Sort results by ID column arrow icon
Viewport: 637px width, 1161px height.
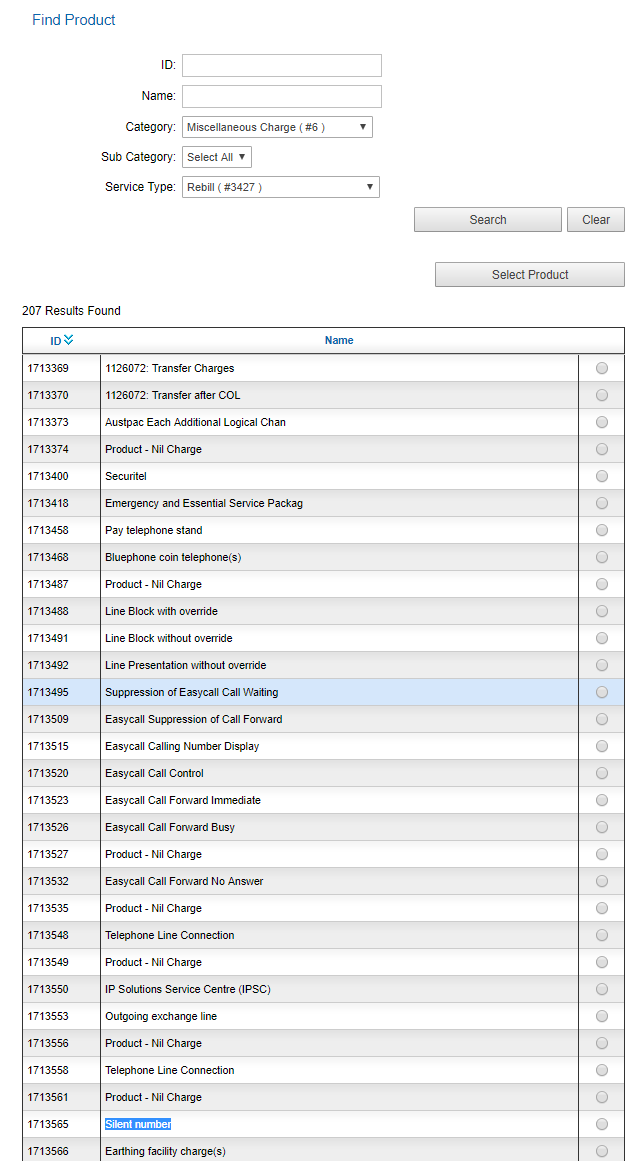(x=68, y=340)
